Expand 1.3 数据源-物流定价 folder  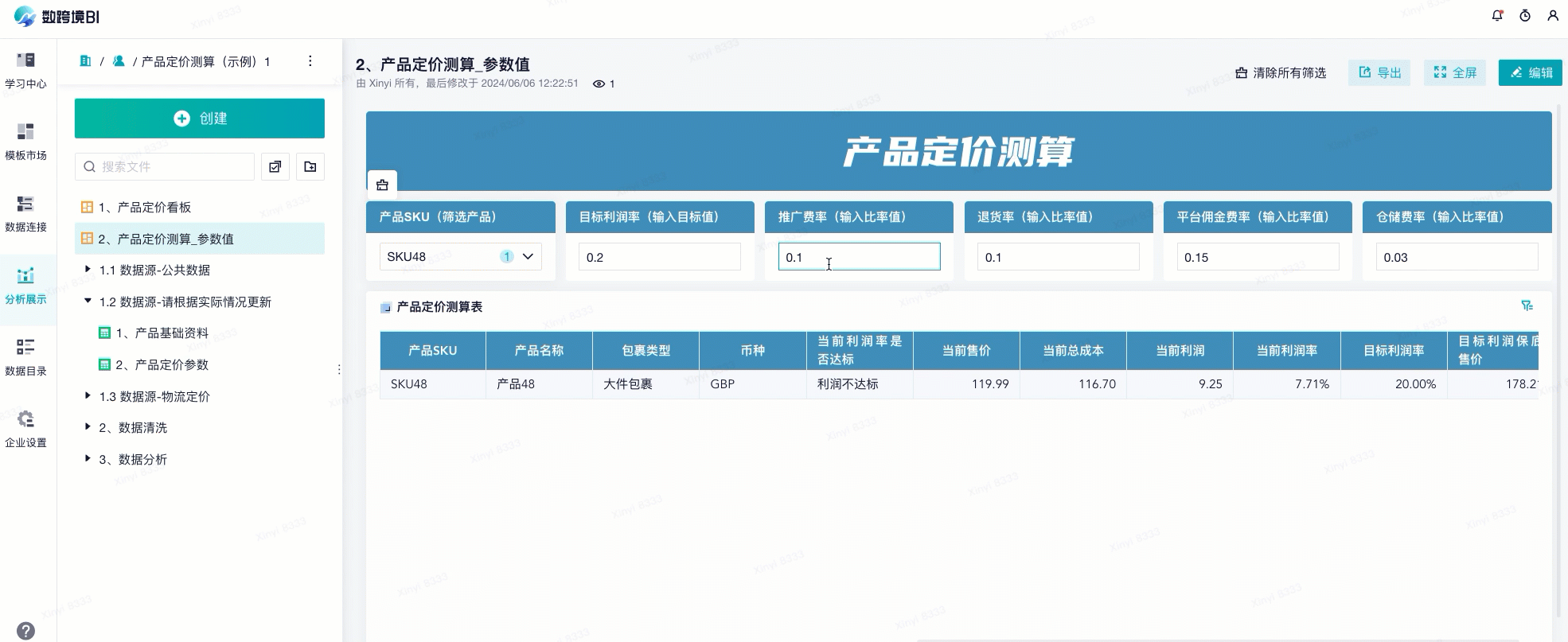click(88, 396)
